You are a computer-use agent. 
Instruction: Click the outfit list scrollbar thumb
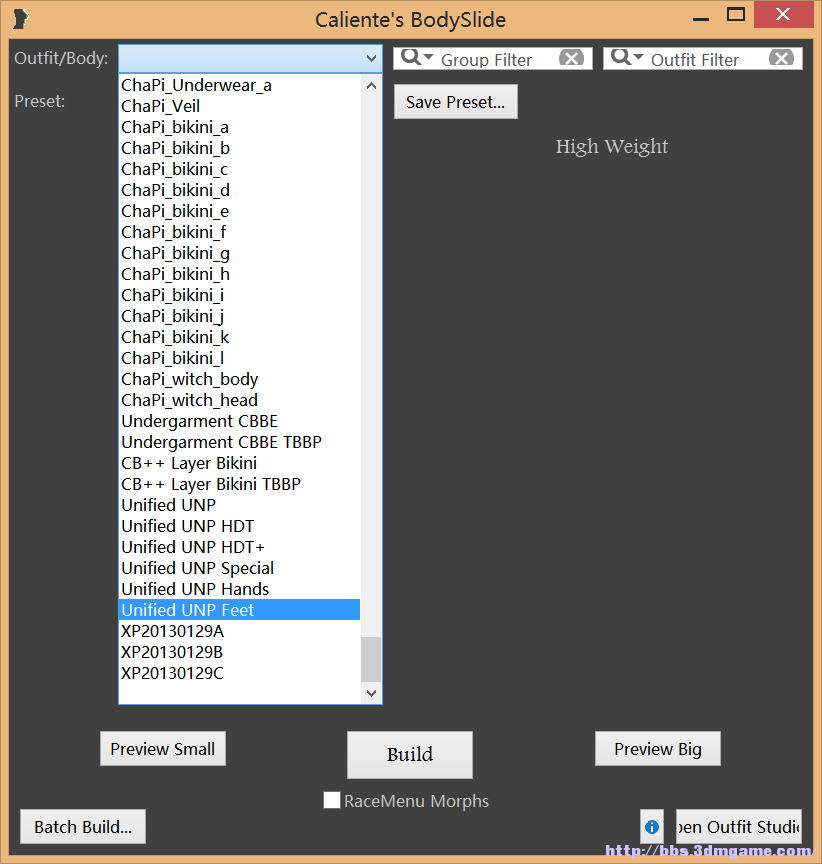pyautogui.click(x=371, y=659)
